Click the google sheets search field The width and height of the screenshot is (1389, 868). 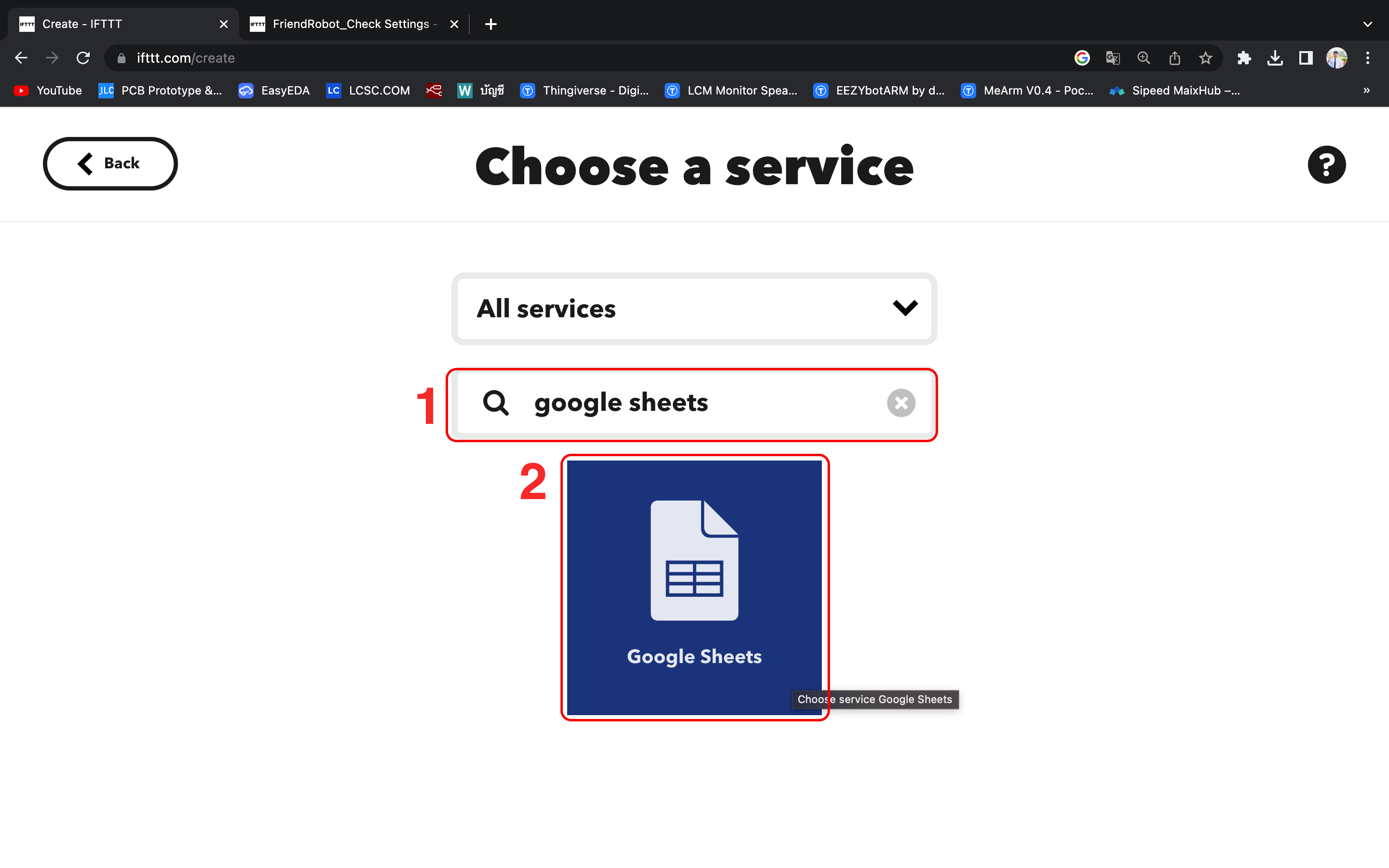point(694,403)
